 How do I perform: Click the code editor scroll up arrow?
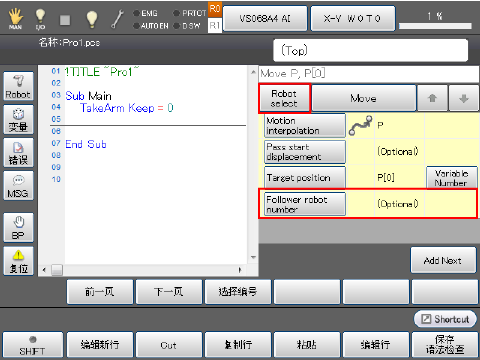coord(253,72)
